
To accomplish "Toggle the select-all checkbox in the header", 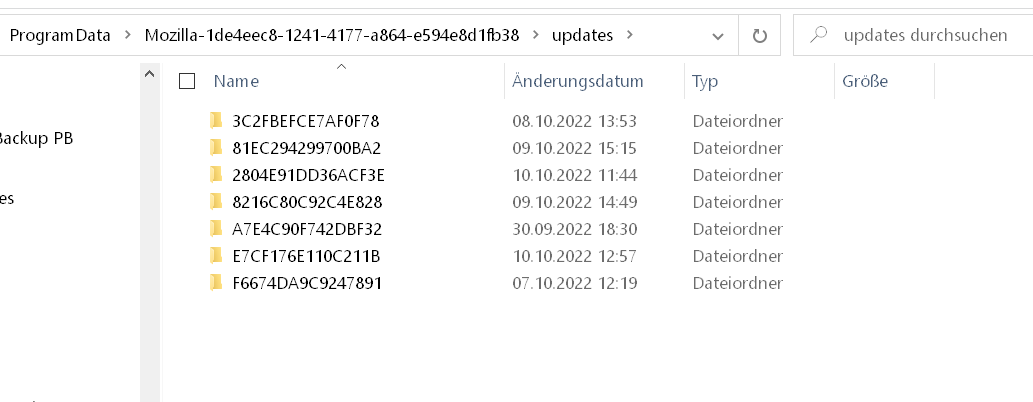I will (x=187, y=81).
